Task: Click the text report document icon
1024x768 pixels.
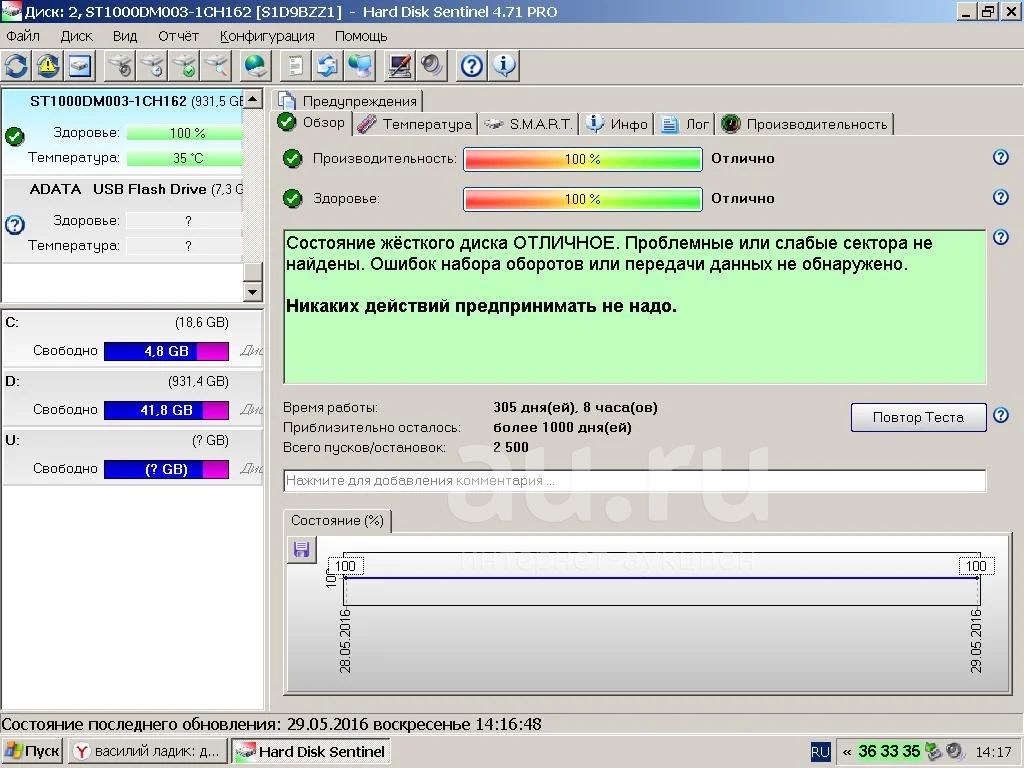Action: click(x=295, y=66)
